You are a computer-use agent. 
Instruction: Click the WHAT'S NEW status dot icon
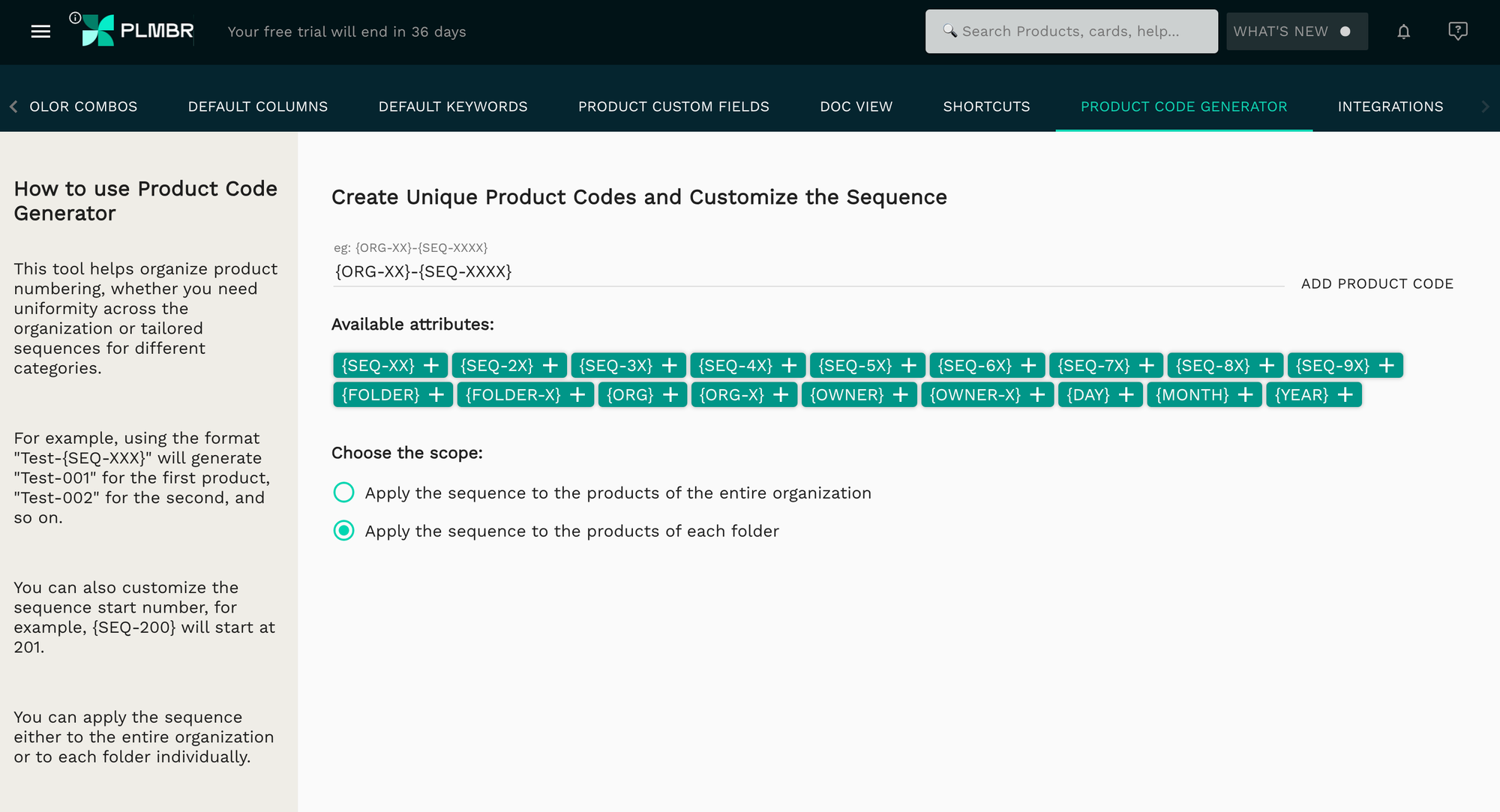tap(1347, 32)
